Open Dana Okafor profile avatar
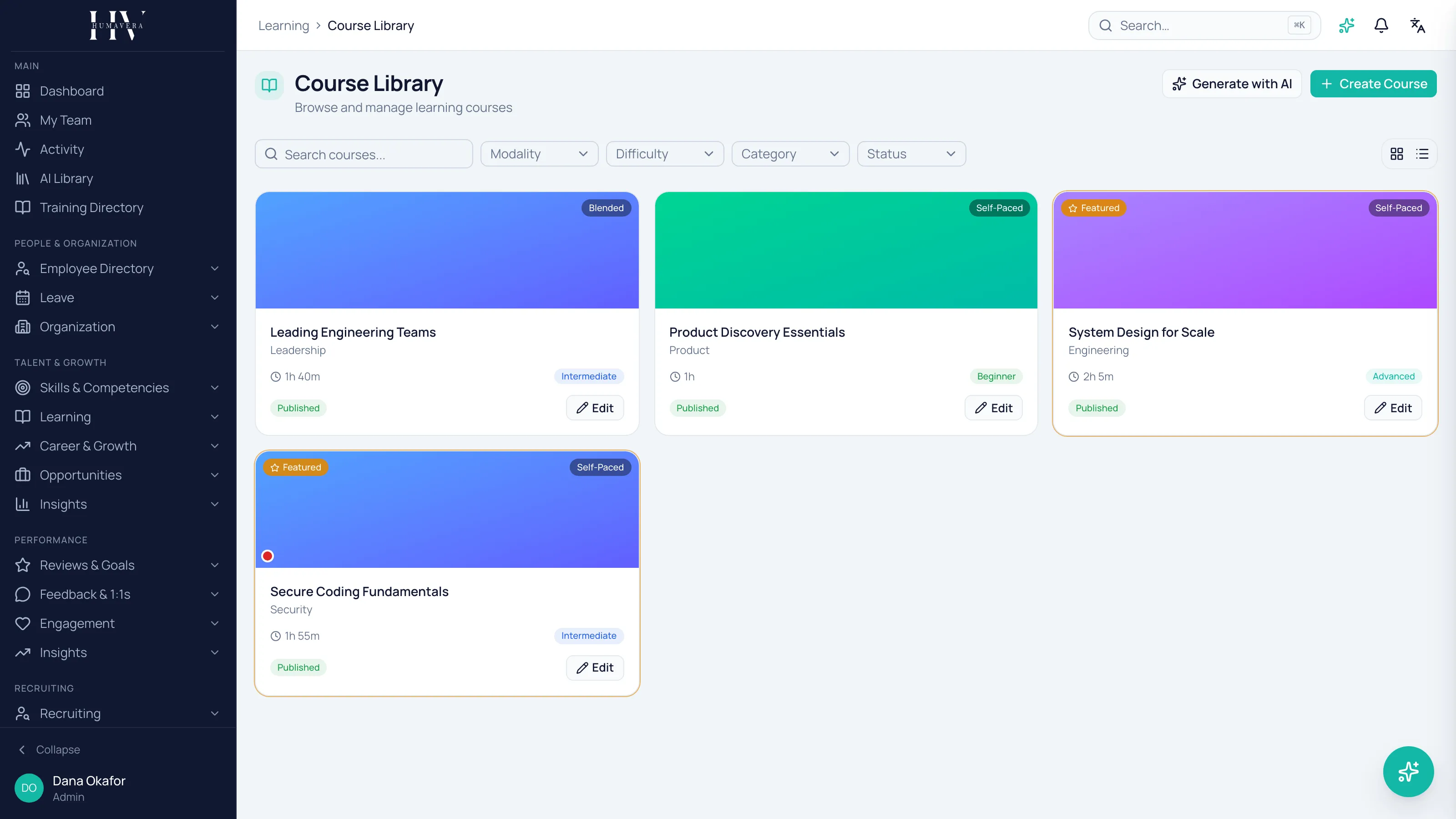Viewport: 1456px width, 819px height. 29,788
